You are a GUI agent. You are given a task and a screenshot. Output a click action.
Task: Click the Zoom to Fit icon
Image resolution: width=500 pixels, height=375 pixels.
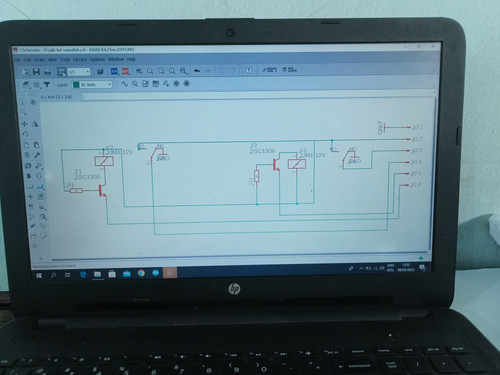[139, 71]
